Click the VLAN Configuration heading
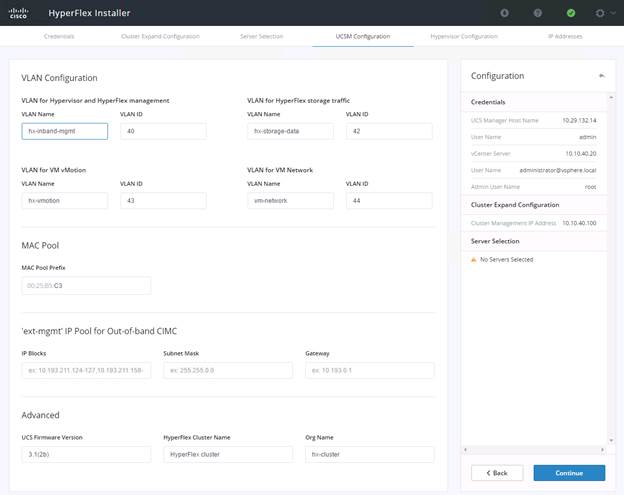The width and height of the screenshot is (624, 495). coord(59,78)
